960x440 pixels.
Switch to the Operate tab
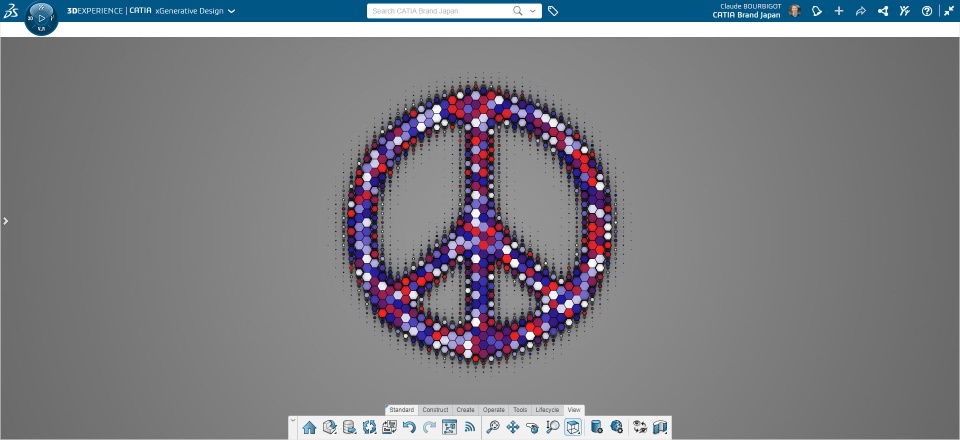pos(493,410)
